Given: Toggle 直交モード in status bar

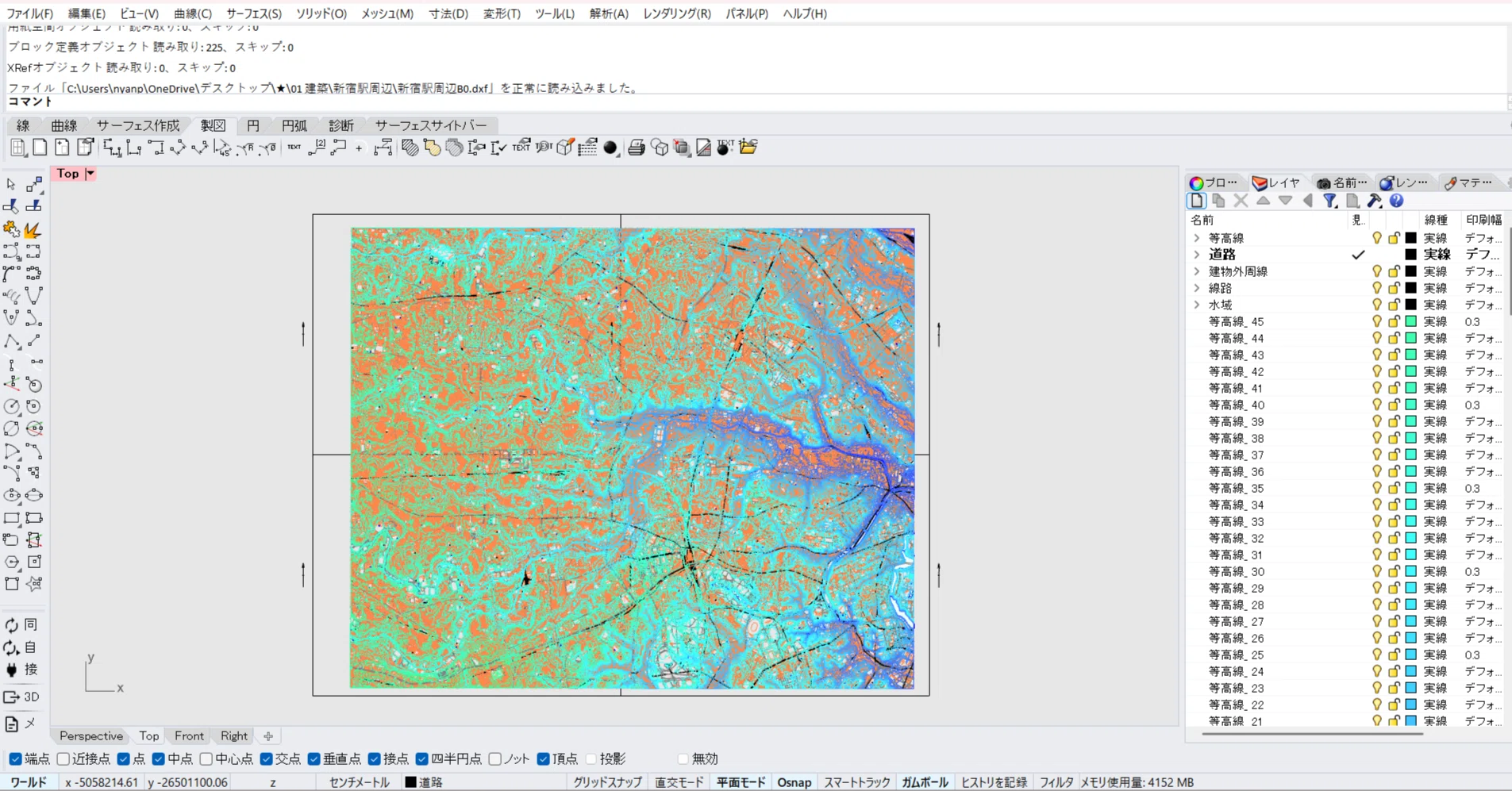Looking at the screenshot, I should (679, 782).
